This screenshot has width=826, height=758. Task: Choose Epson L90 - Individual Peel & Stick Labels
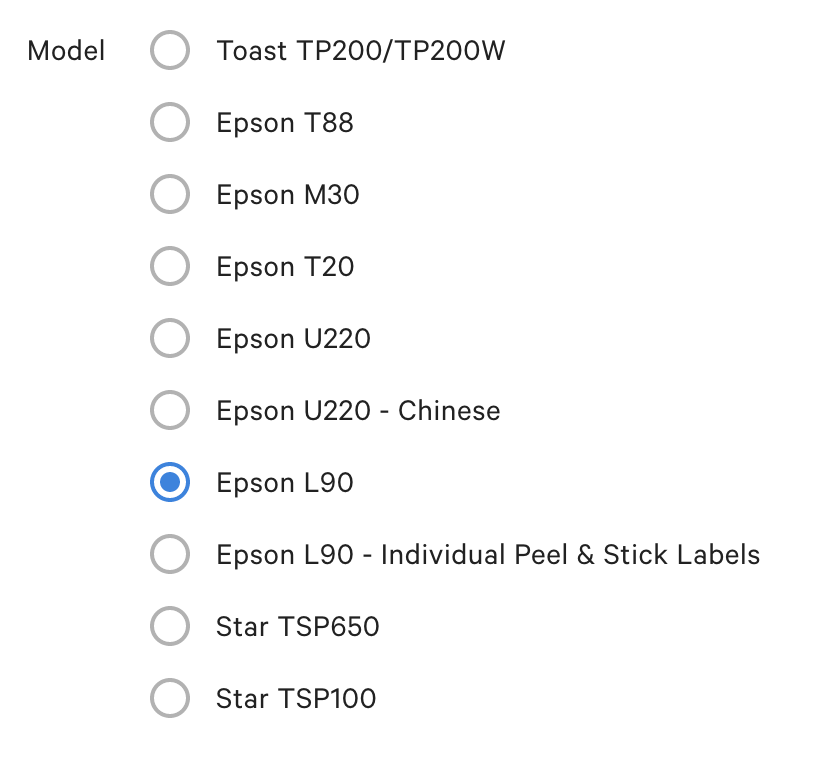[x=170, y=554]
